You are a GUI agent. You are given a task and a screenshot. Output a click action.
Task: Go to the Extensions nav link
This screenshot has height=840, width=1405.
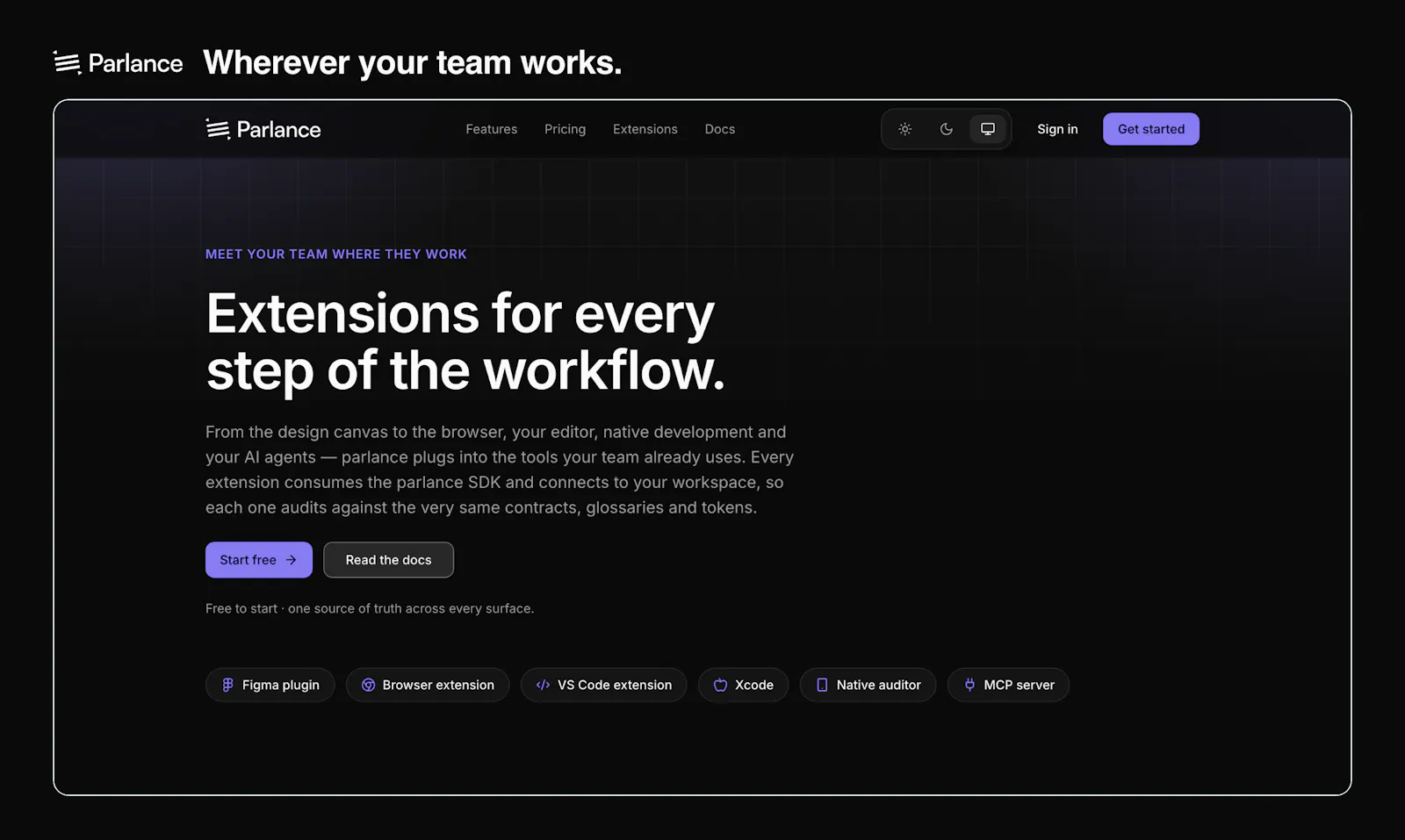point(645,129)
